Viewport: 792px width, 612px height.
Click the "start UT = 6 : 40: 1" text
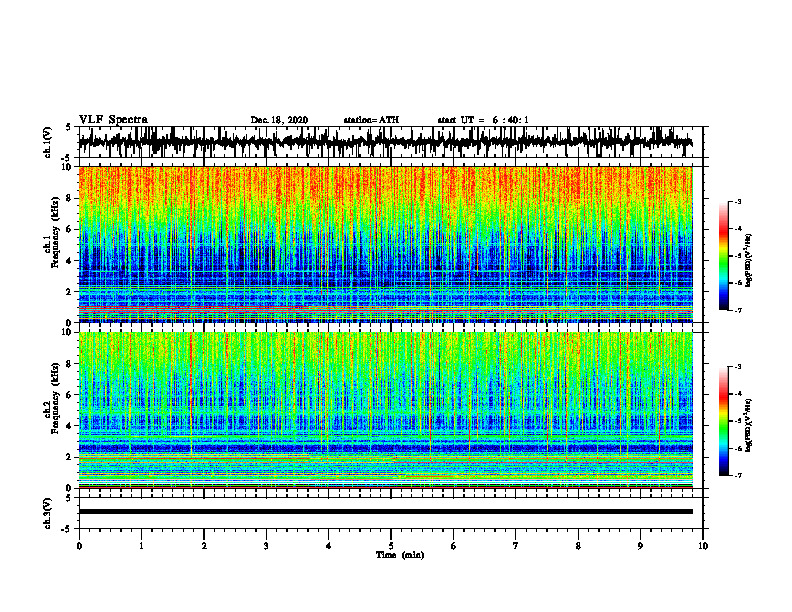[x=483, y=120]
